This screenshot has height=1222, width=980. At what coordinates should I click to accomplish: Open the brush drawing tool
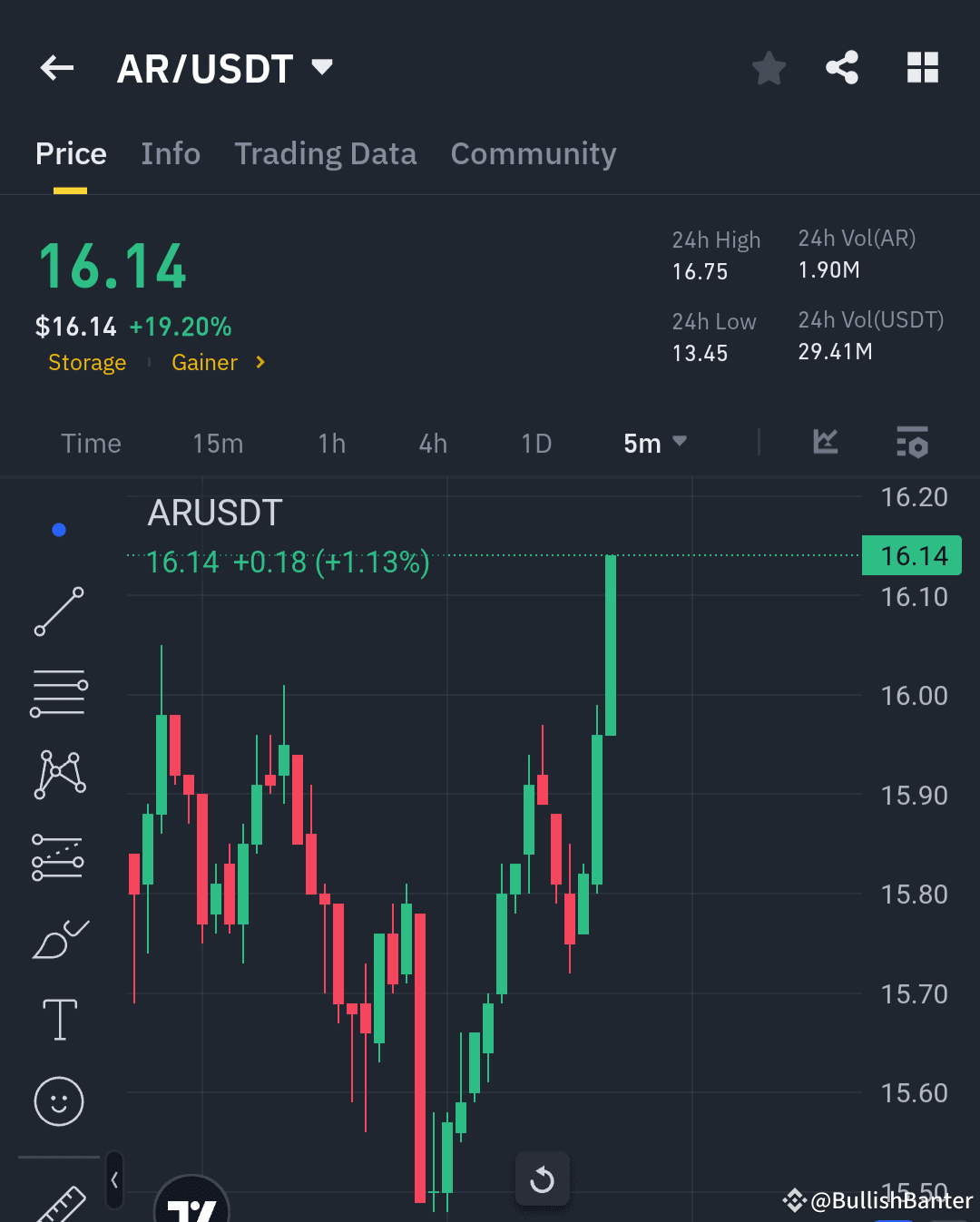[59, 941]
